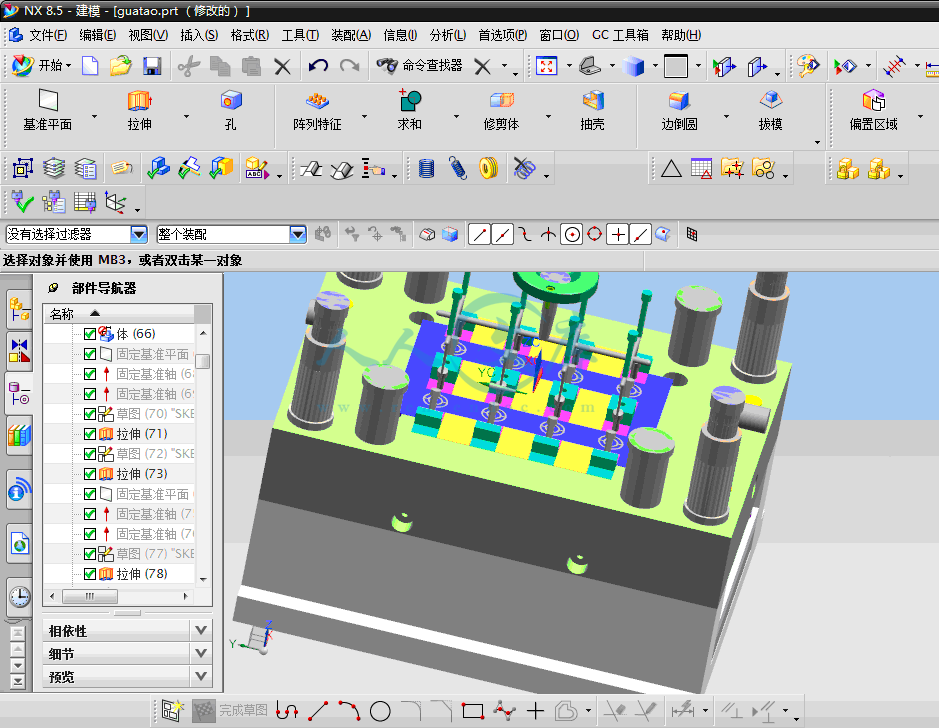Open the 文件(F) menu
The width and height of the screenshot is (939, 728).
pos(48,35)
